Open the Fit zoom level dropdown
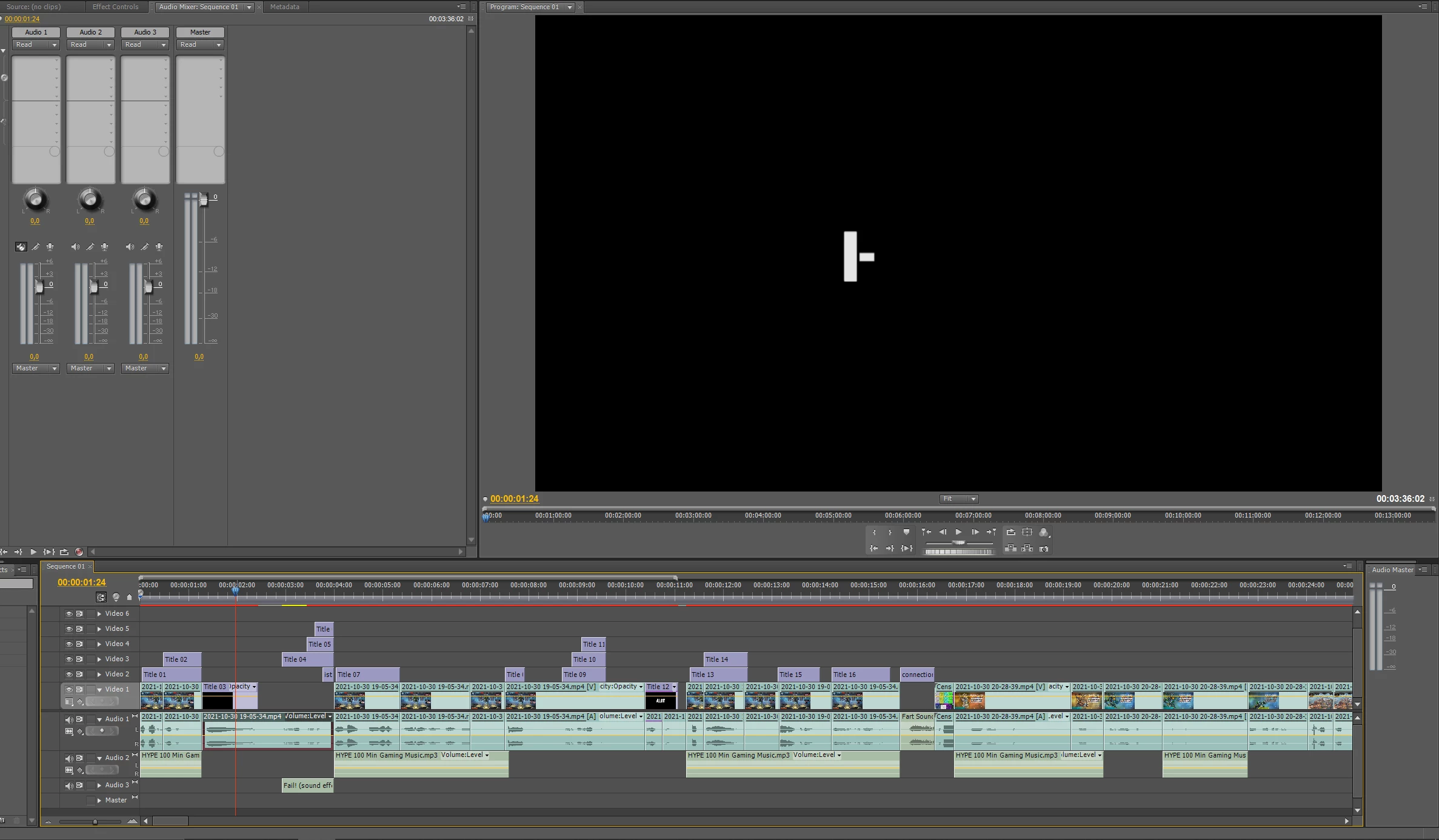1439x840 pixels. (x=959, y=499)
